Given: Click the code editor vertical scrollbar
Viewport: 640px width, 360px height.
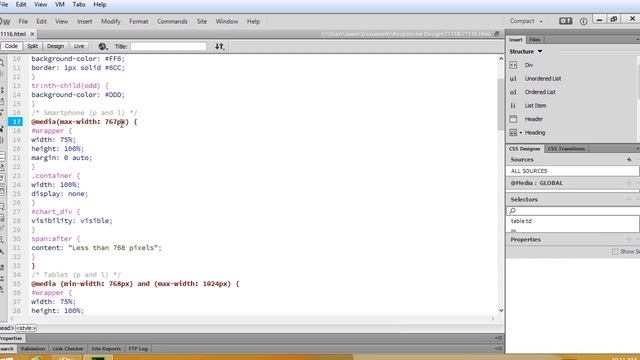Looking at the screenshot, I should [x=501, y=104].
